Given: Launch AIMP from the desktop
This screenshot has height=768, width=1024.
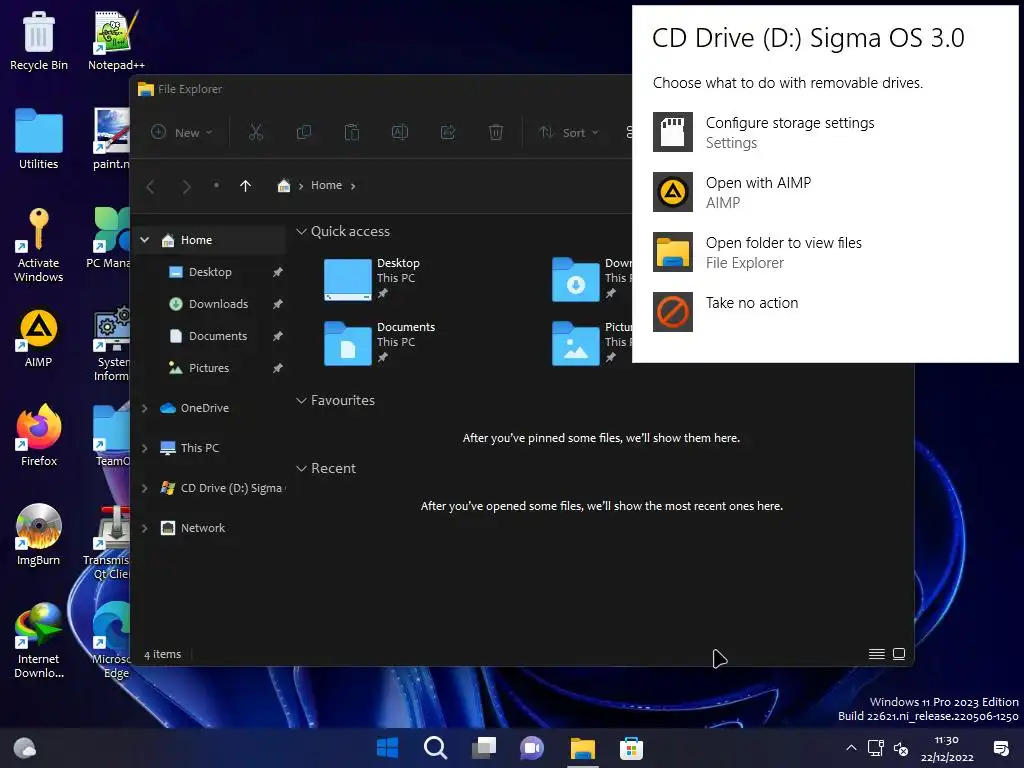Looking at the screenshot, I should 39,338.
